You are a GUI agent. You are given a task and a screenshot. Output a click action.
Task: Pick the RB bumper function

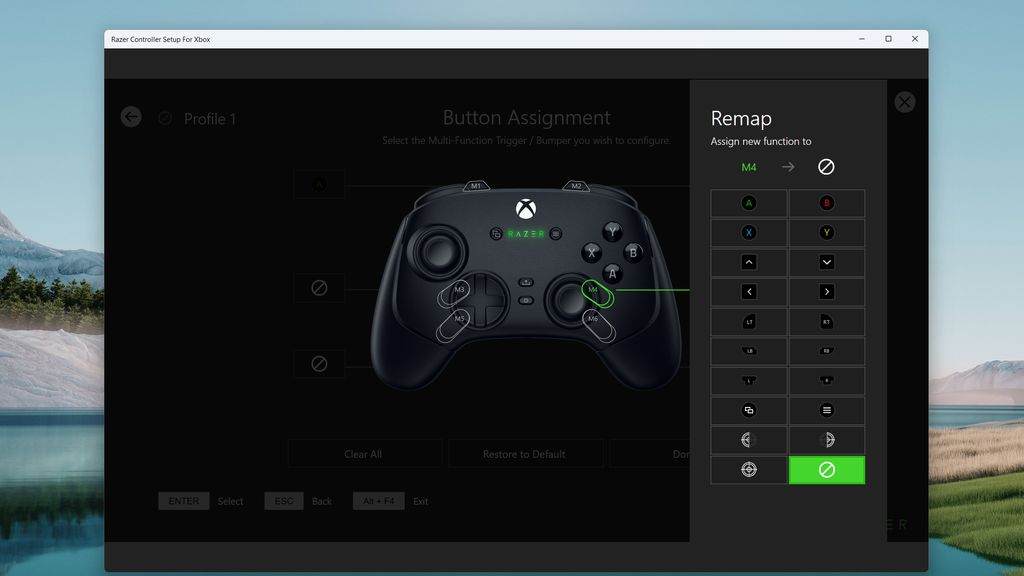coord(827,351)
